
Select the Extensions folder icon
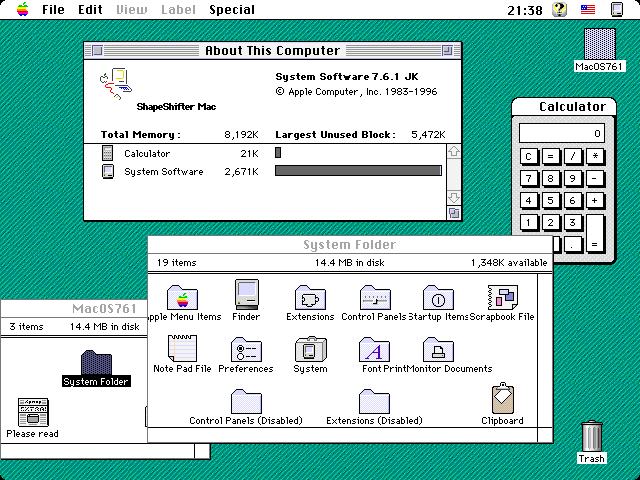point(310,297)
